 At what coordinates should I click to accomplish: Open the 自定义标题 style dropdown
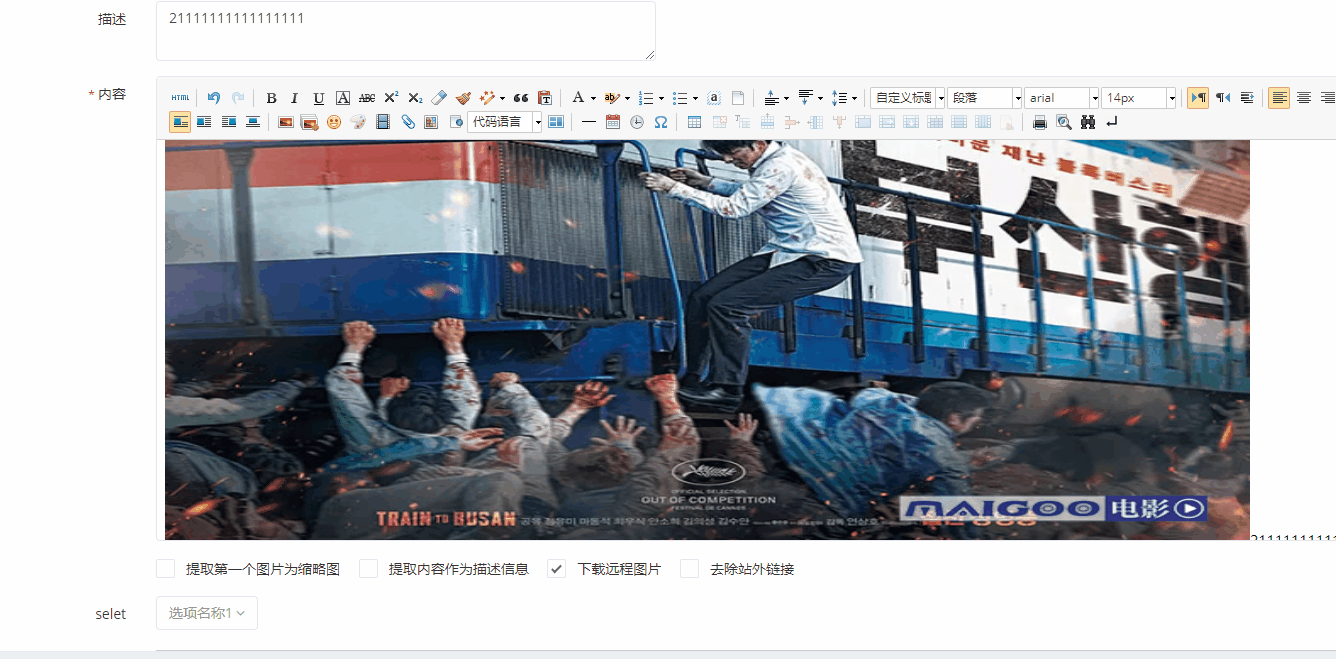[907, 98]
